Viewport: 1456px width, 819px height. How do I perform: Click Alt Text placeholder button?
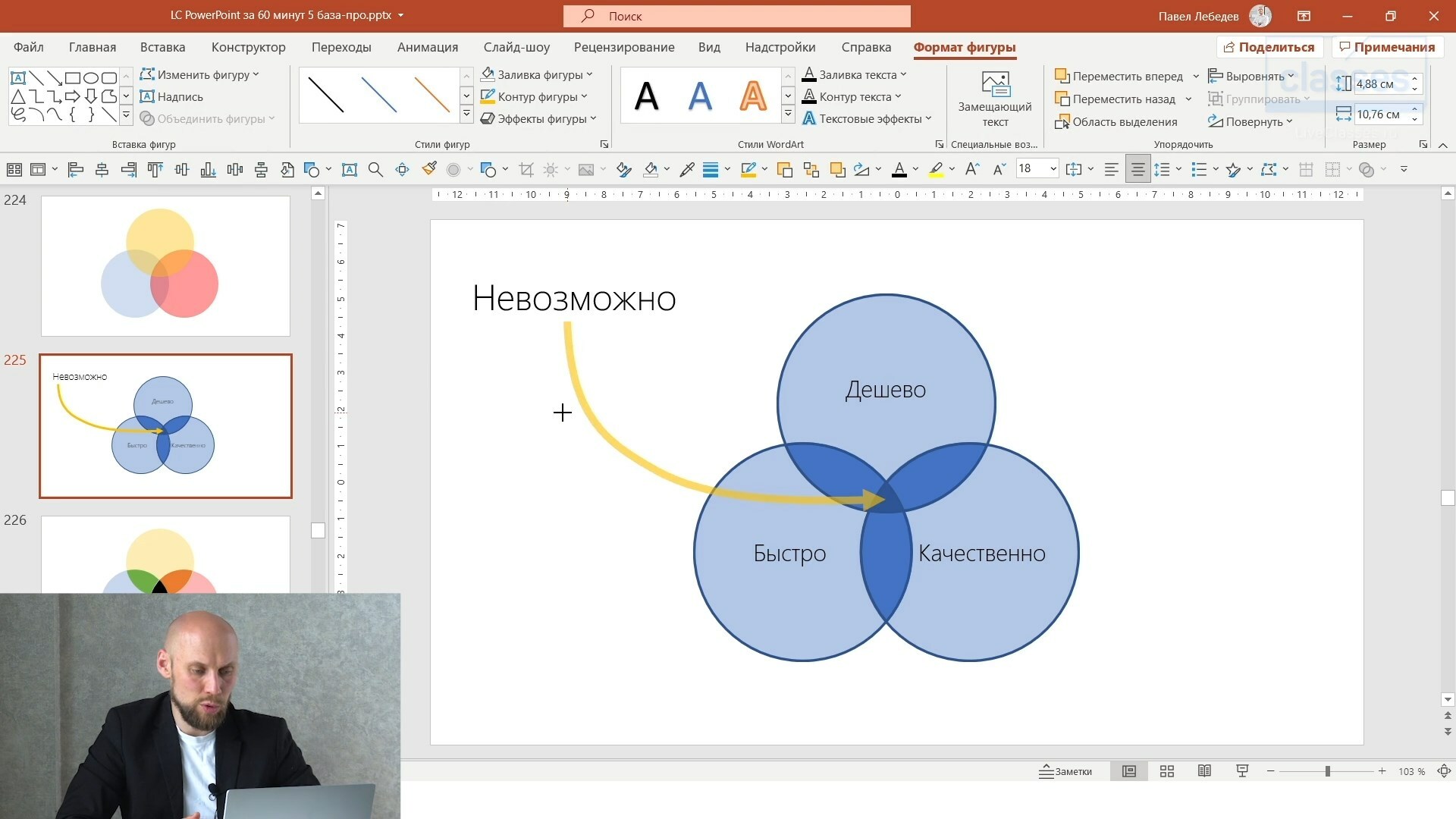coord(995,99)
